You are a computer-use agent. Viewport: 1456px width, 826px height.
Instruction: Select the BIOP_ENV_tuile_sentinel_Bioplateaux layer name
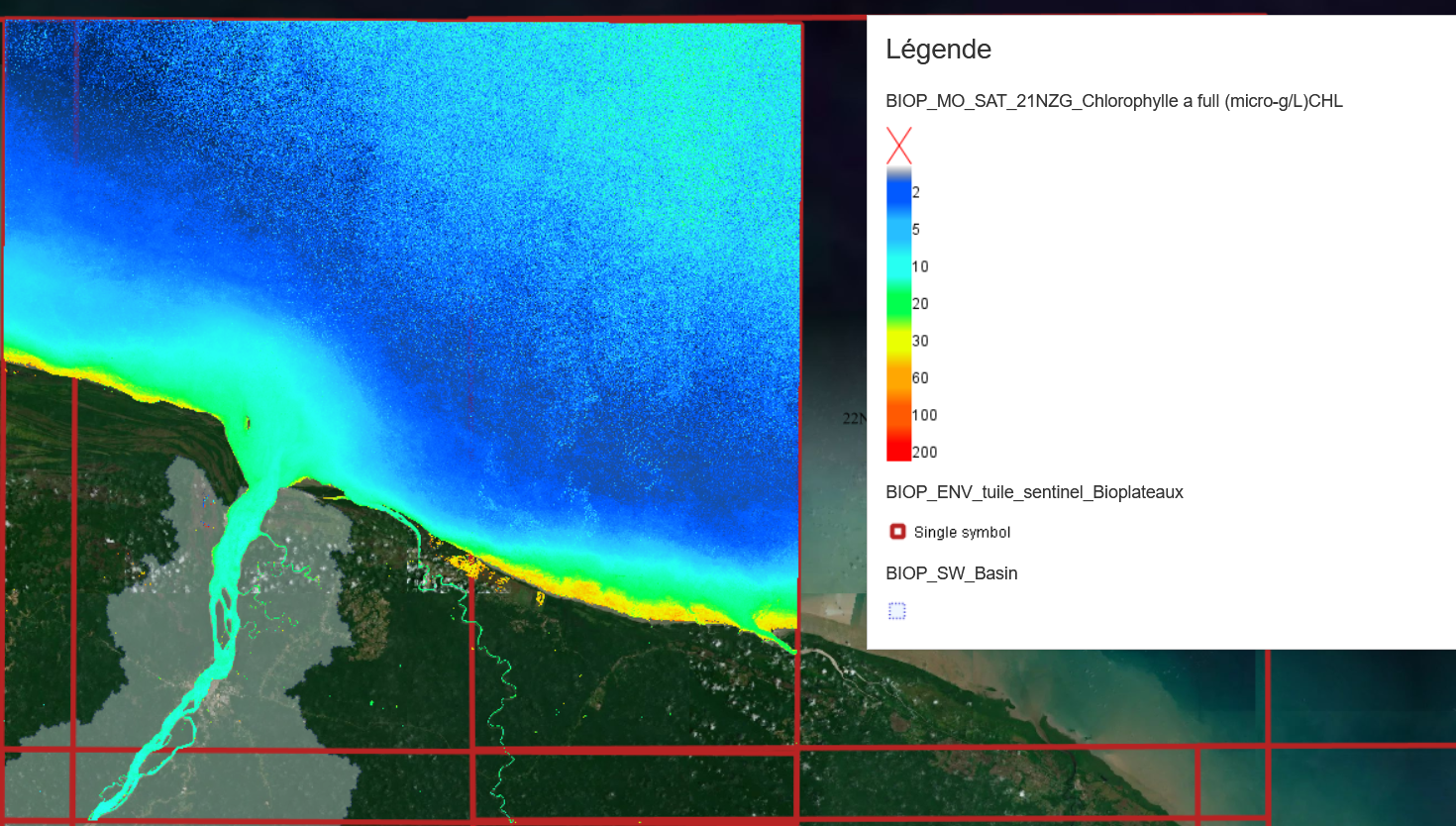point(1034,492)
